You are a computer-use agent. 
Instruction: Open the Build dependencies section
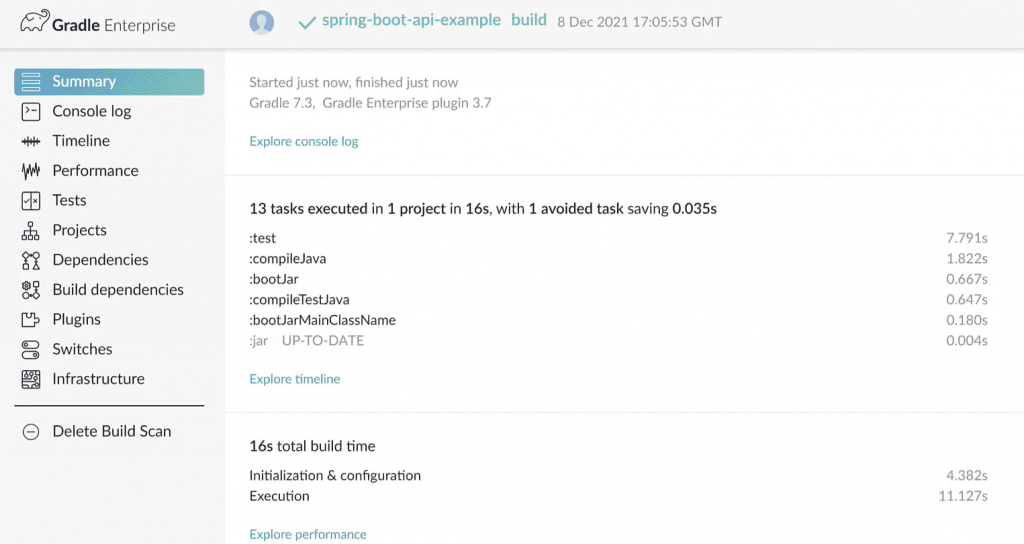point(118,290)
